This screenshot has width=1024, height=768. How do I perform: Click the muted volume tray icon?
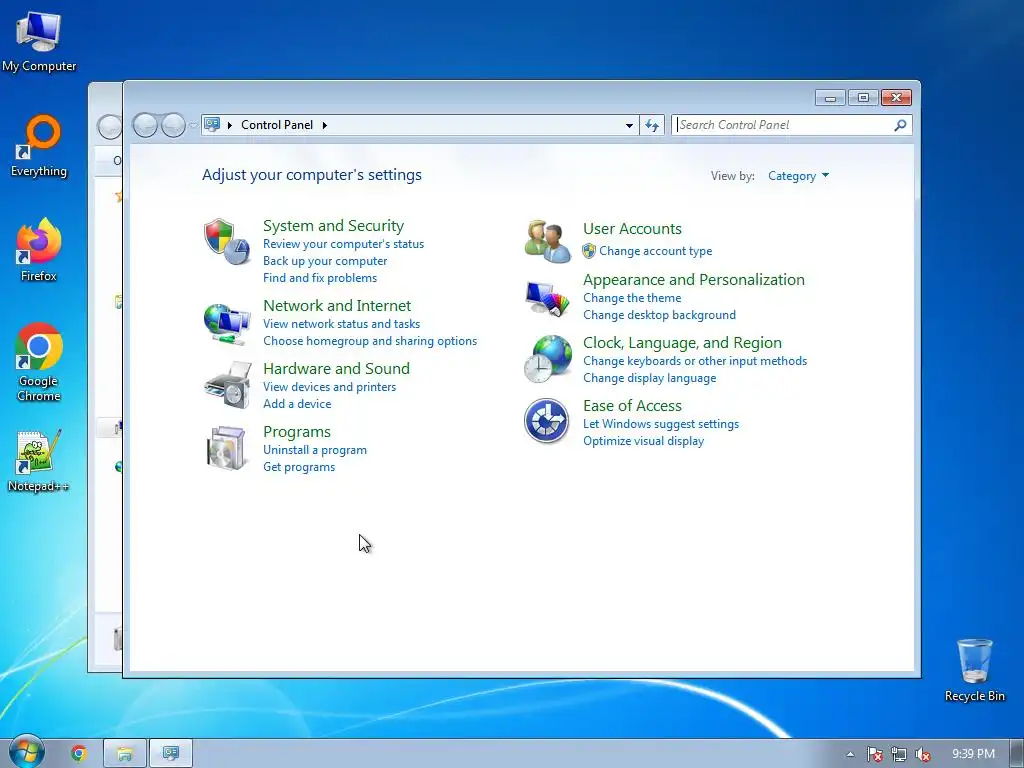coord(923,754)
